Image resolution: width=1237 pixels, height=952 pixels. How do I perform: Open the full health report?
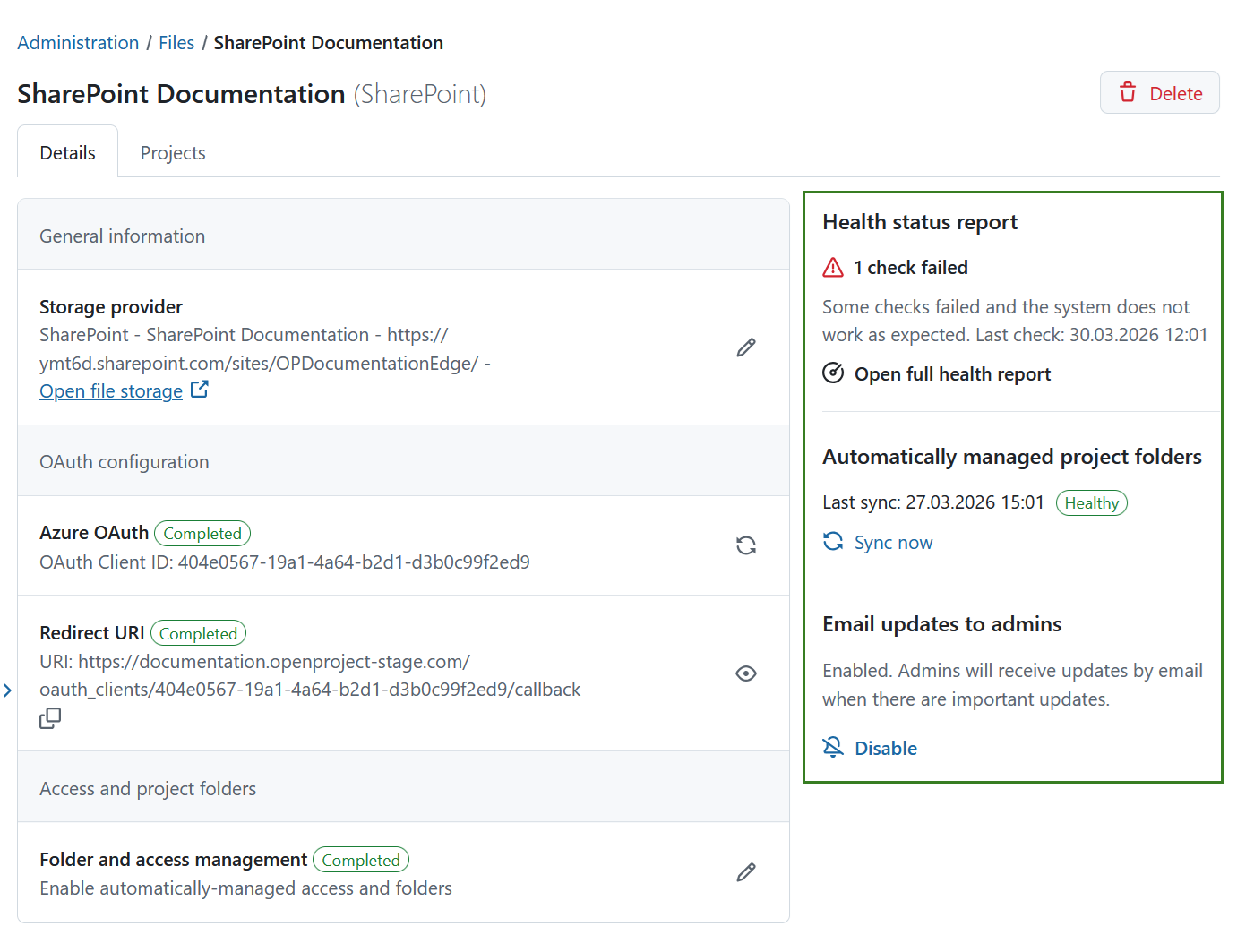[952, 374]
